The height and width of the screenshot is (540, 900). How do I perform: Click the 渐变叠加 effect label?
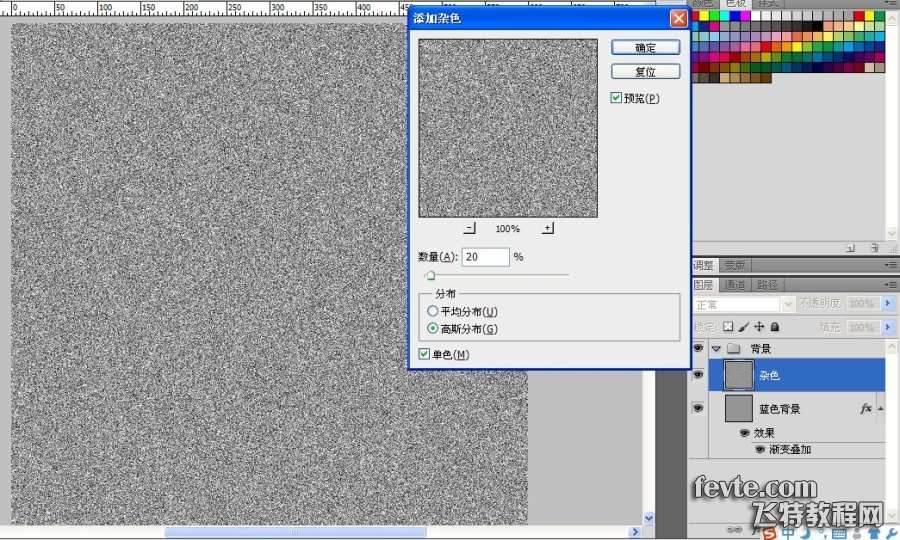pyautogui.click(x=790, y=449)
